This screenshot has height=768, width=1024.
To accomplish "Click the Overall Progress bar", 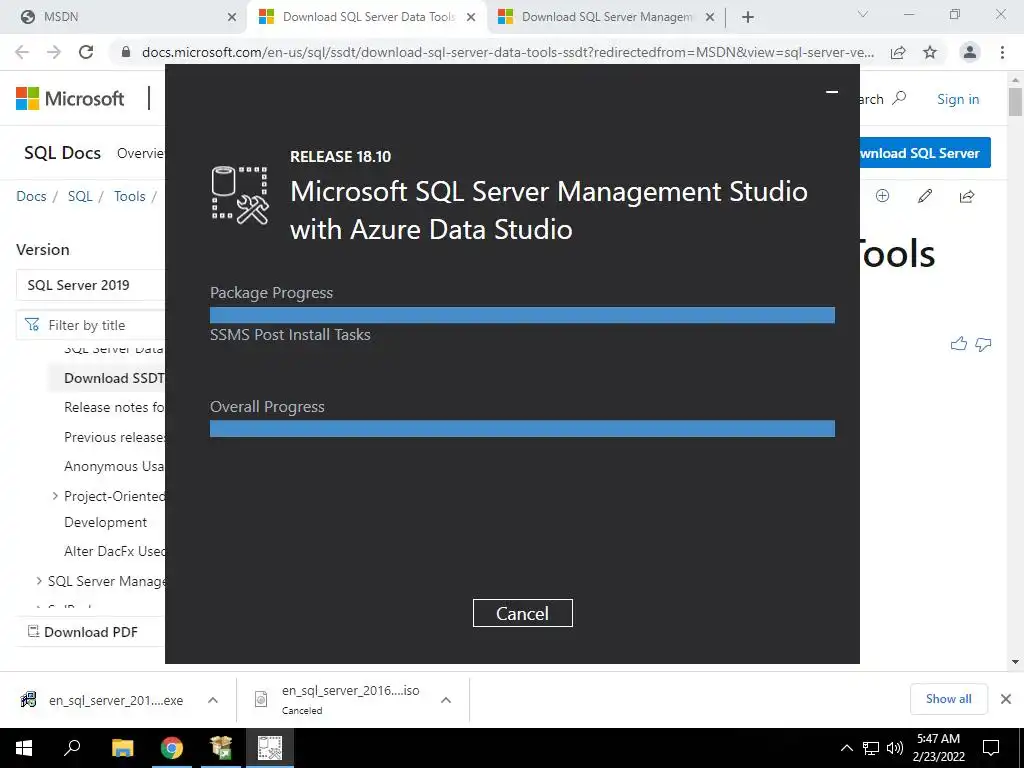I will click(522, 428).
